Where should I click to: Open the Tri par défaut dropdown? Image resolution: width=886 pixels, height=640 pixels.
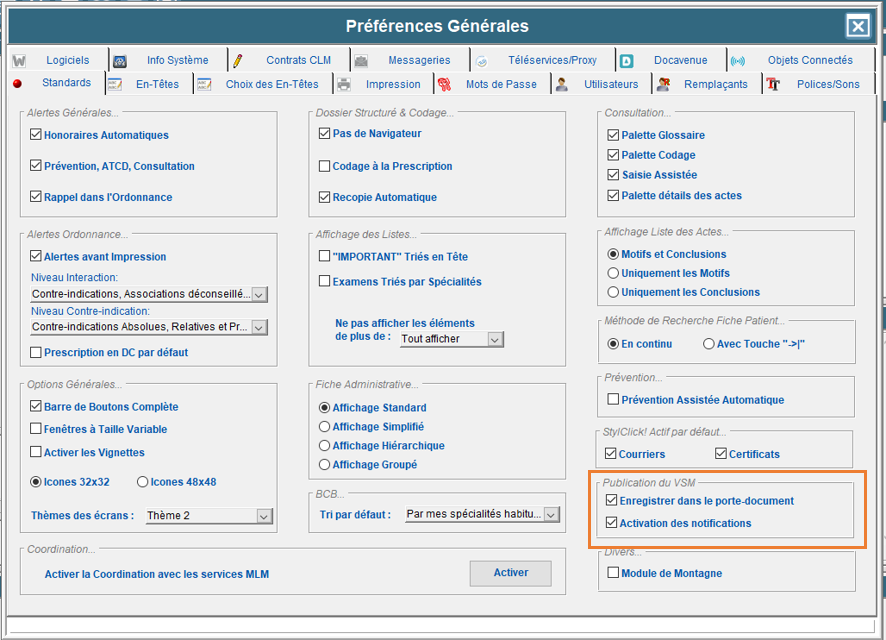click(x=549, y=515)
